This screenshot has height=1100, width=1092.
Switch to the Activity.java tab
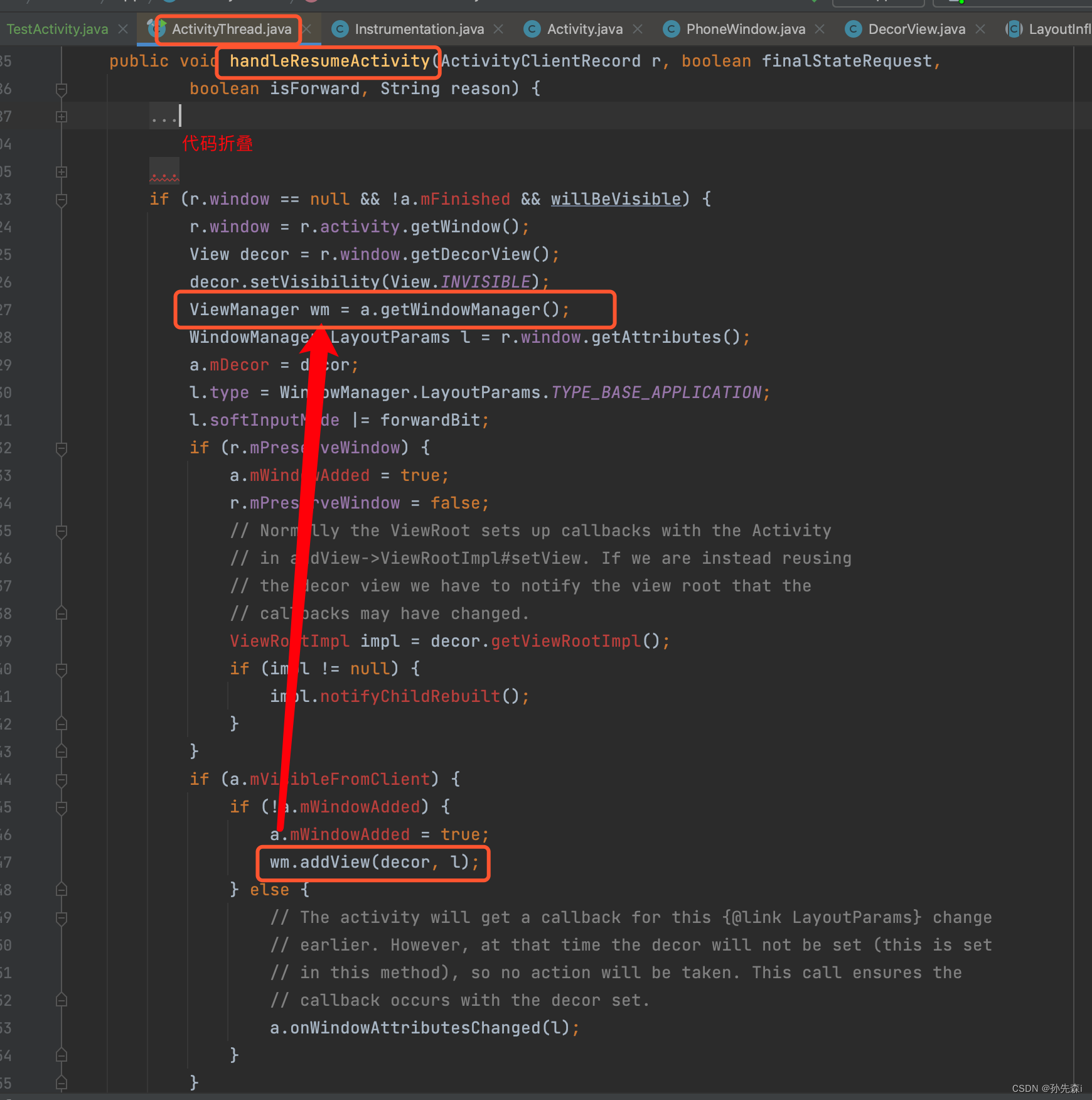[x=584, y=29]
